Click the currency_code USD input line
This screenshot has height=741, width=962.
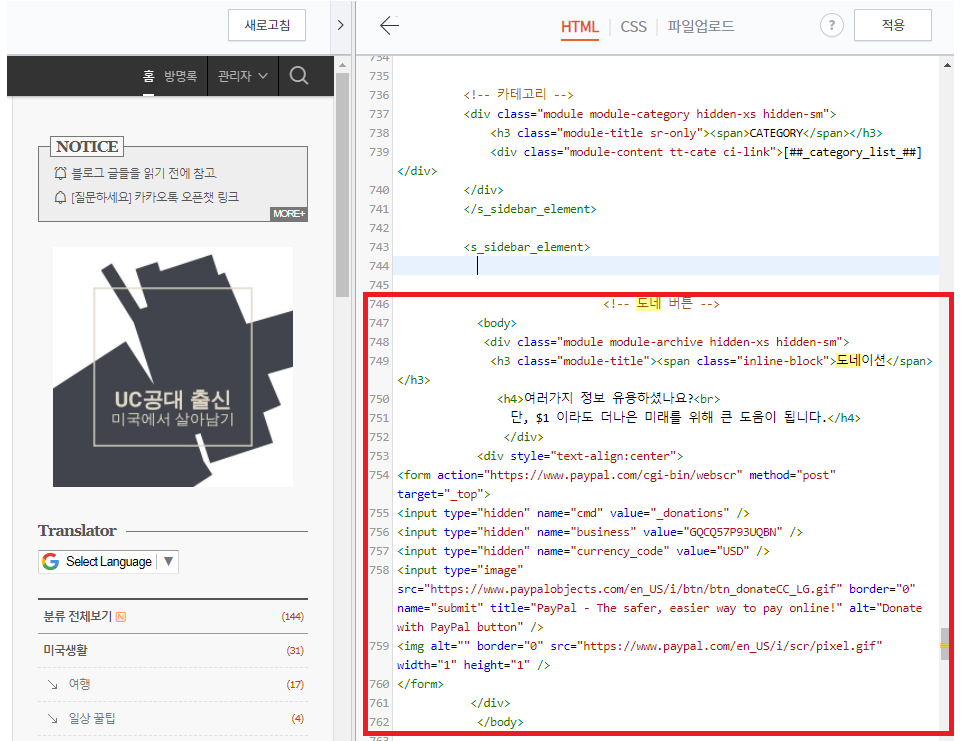(583, 551)
